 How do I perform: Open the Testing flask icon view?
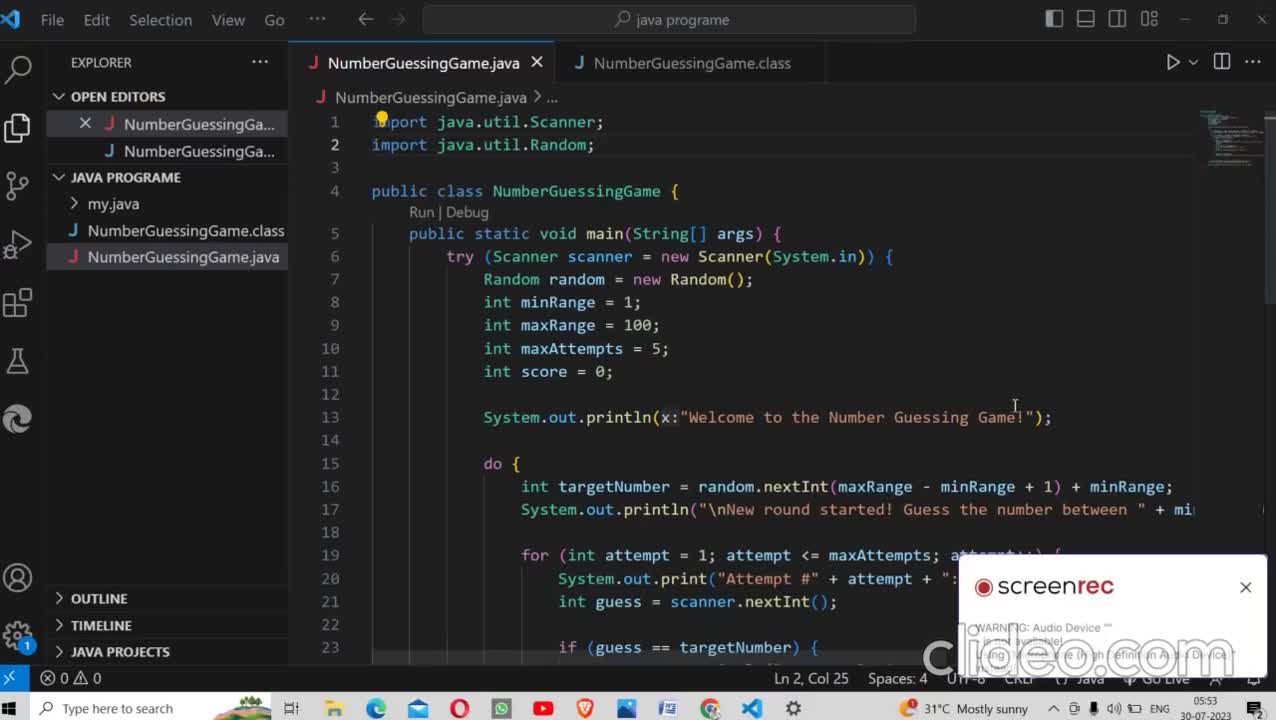tap(18, 361)
